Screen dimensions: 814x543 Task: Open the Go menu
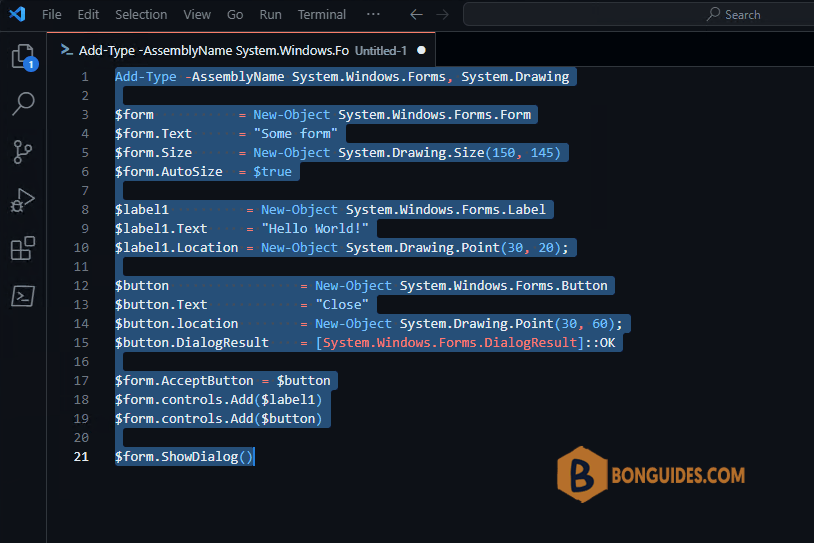click(235, 15)
